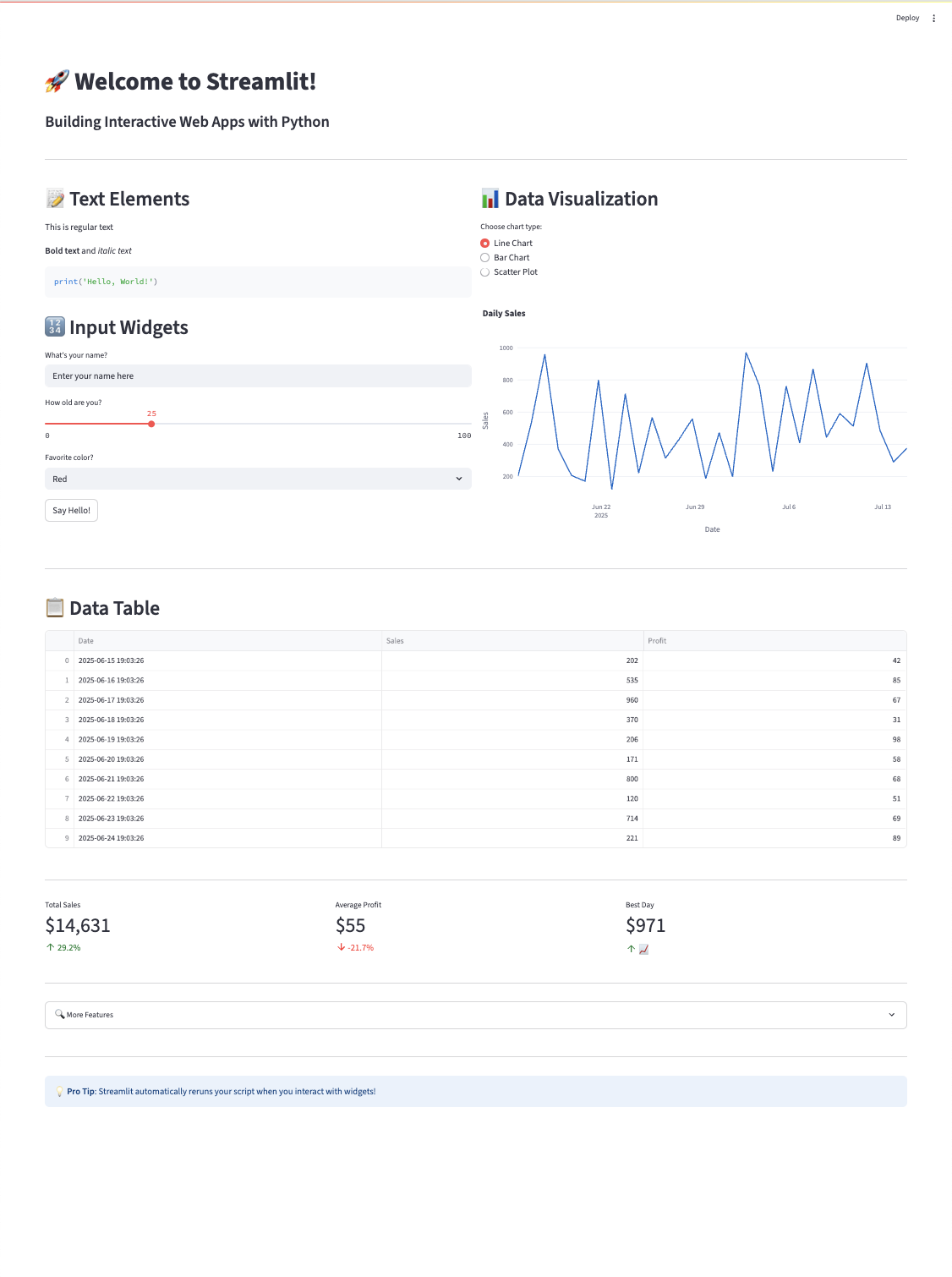Click the Say Hello! button
Image resolution: width=952 pixels, height=1277 pixels.
tap(72, 511)
